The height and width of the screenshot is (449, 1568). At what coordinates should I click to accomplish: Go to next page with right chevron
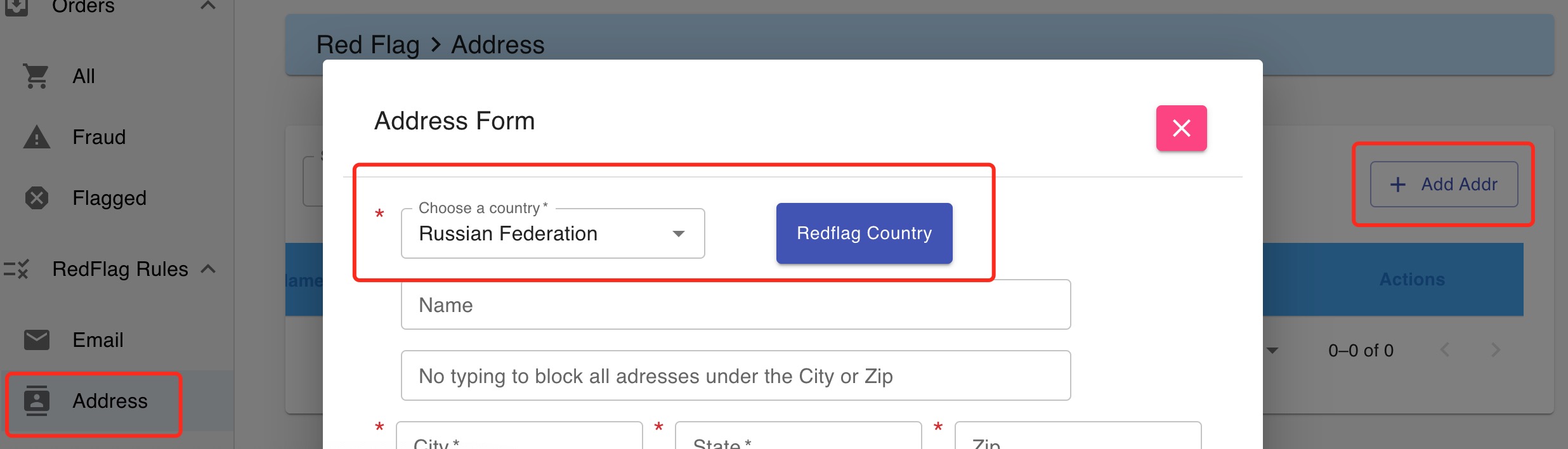(x=1496, y=350)
